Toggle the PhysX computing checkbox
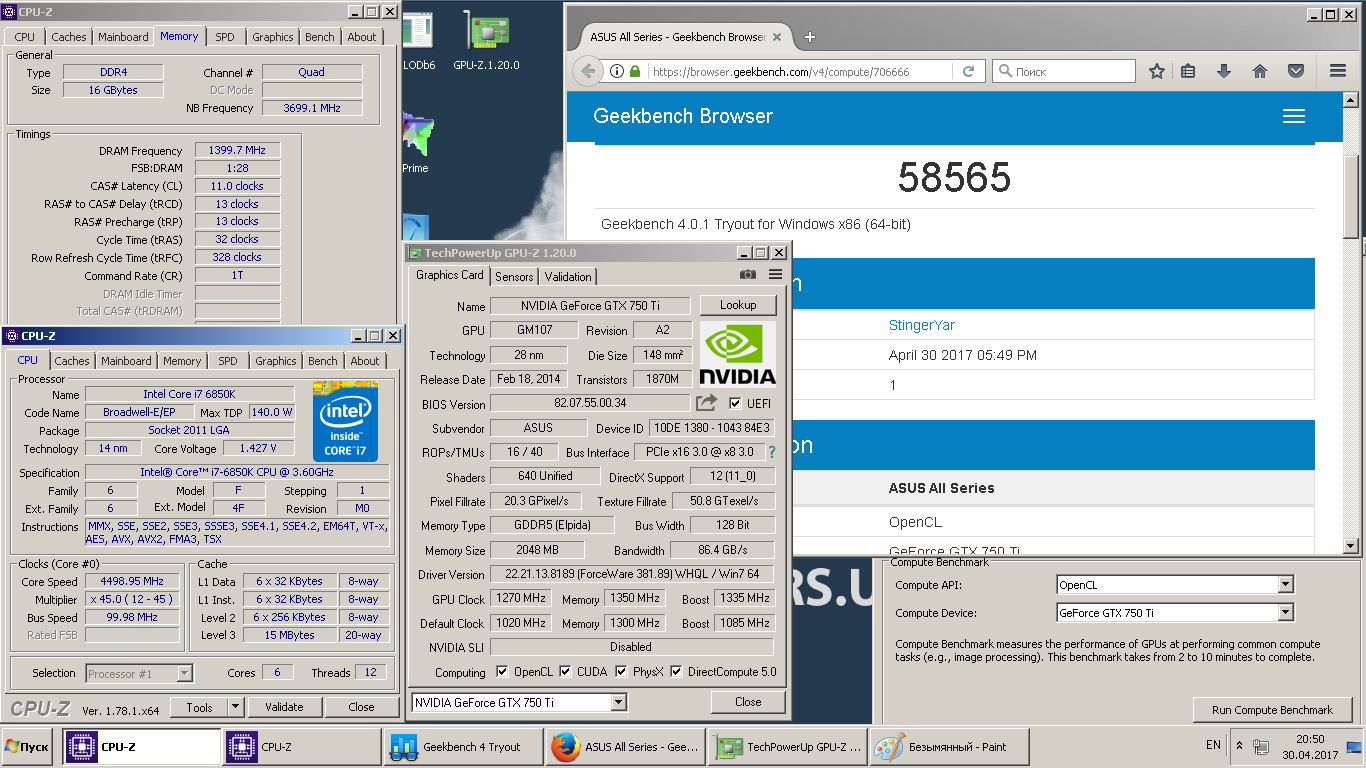 click(621, 672)
